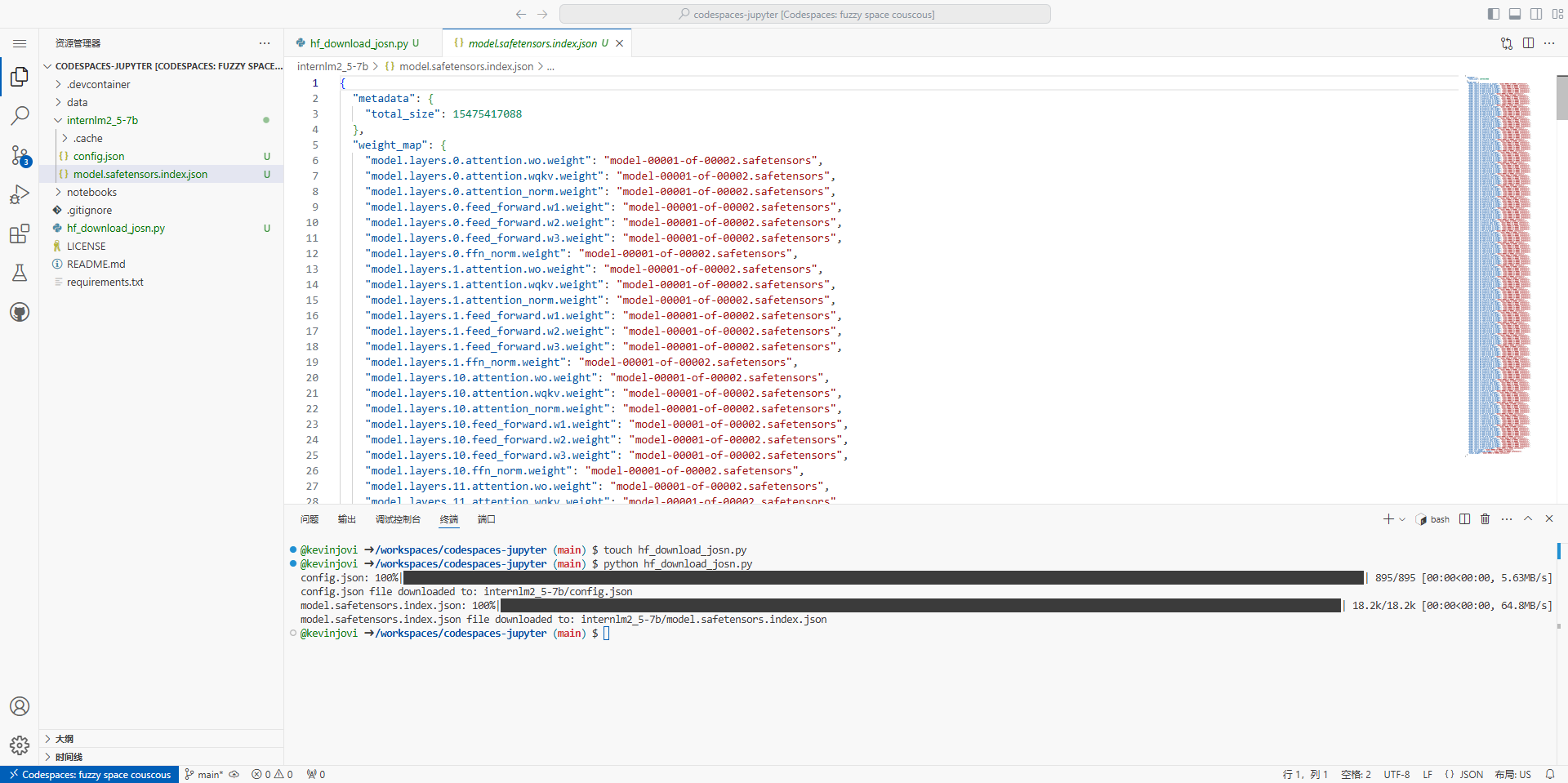Open editor More Actions ellipsis

click(1549, 43)
